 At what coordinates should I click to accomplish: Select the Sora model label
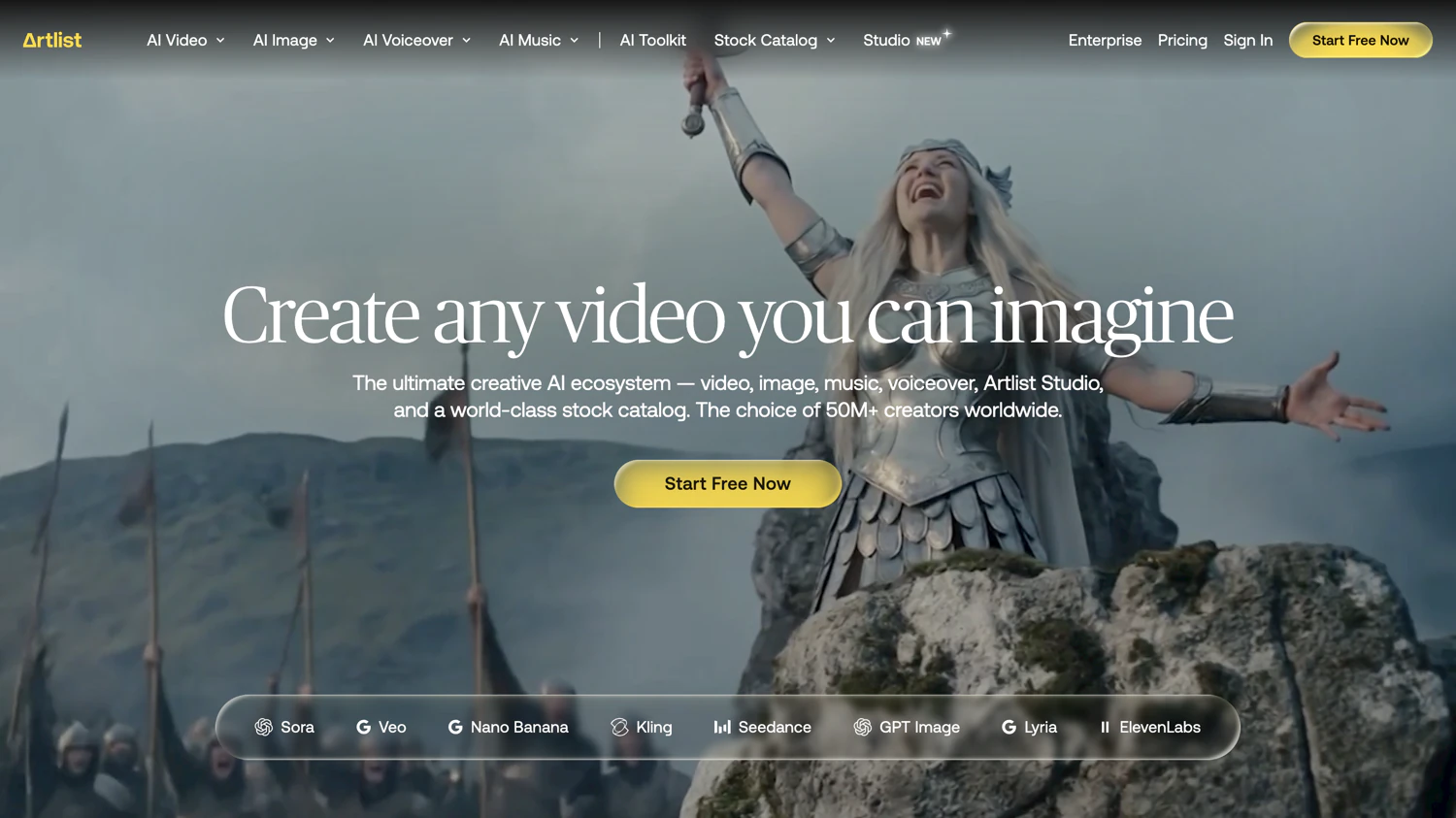(x=297, y=727)
